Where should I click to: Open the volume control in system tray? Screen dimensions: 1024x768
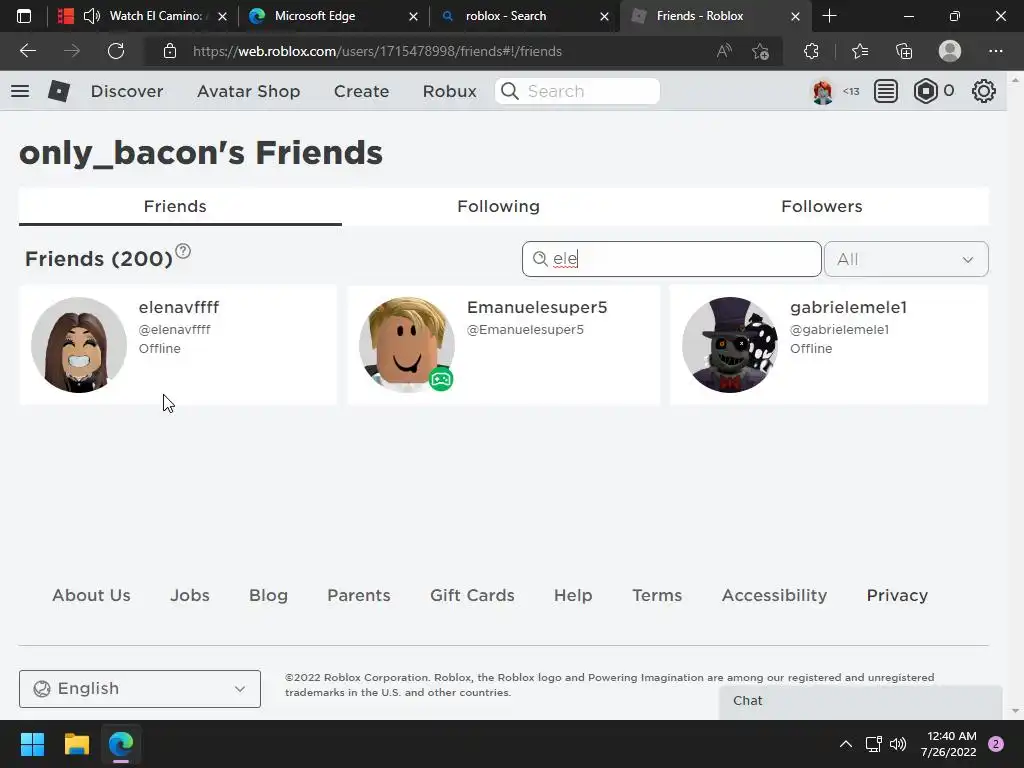[898, 744]
